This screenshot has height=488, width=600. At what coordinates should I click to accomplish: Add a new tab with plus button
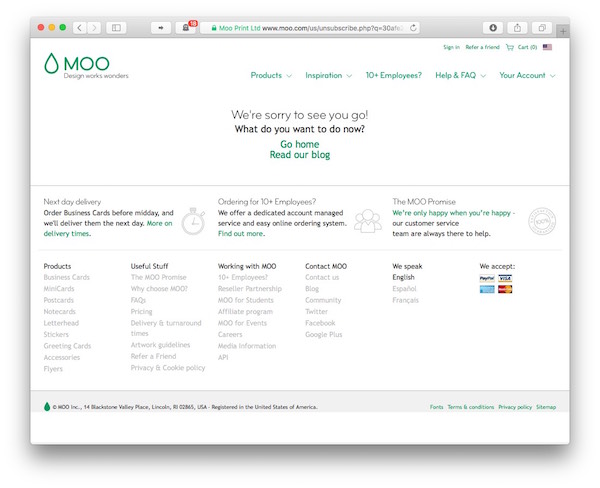(x=563, y=31)
